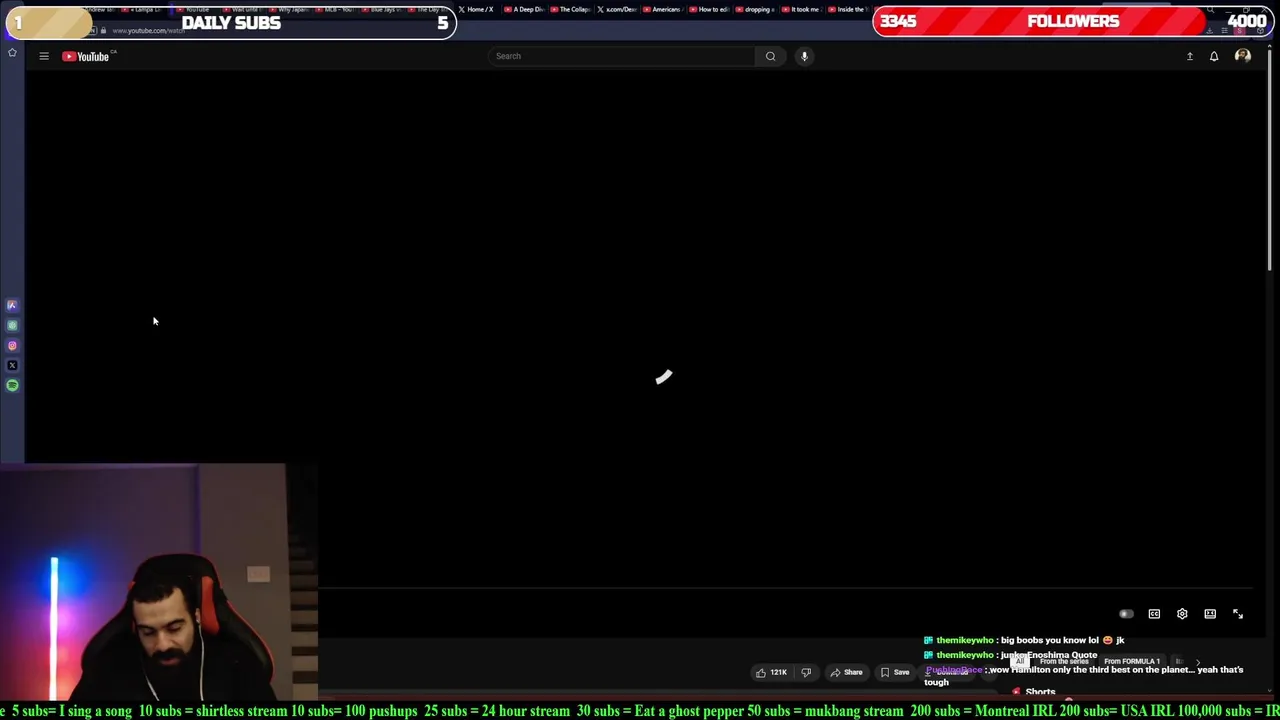
Task: Click the www.youtube.com/watch address bar
Action: (x=147, y=31)
